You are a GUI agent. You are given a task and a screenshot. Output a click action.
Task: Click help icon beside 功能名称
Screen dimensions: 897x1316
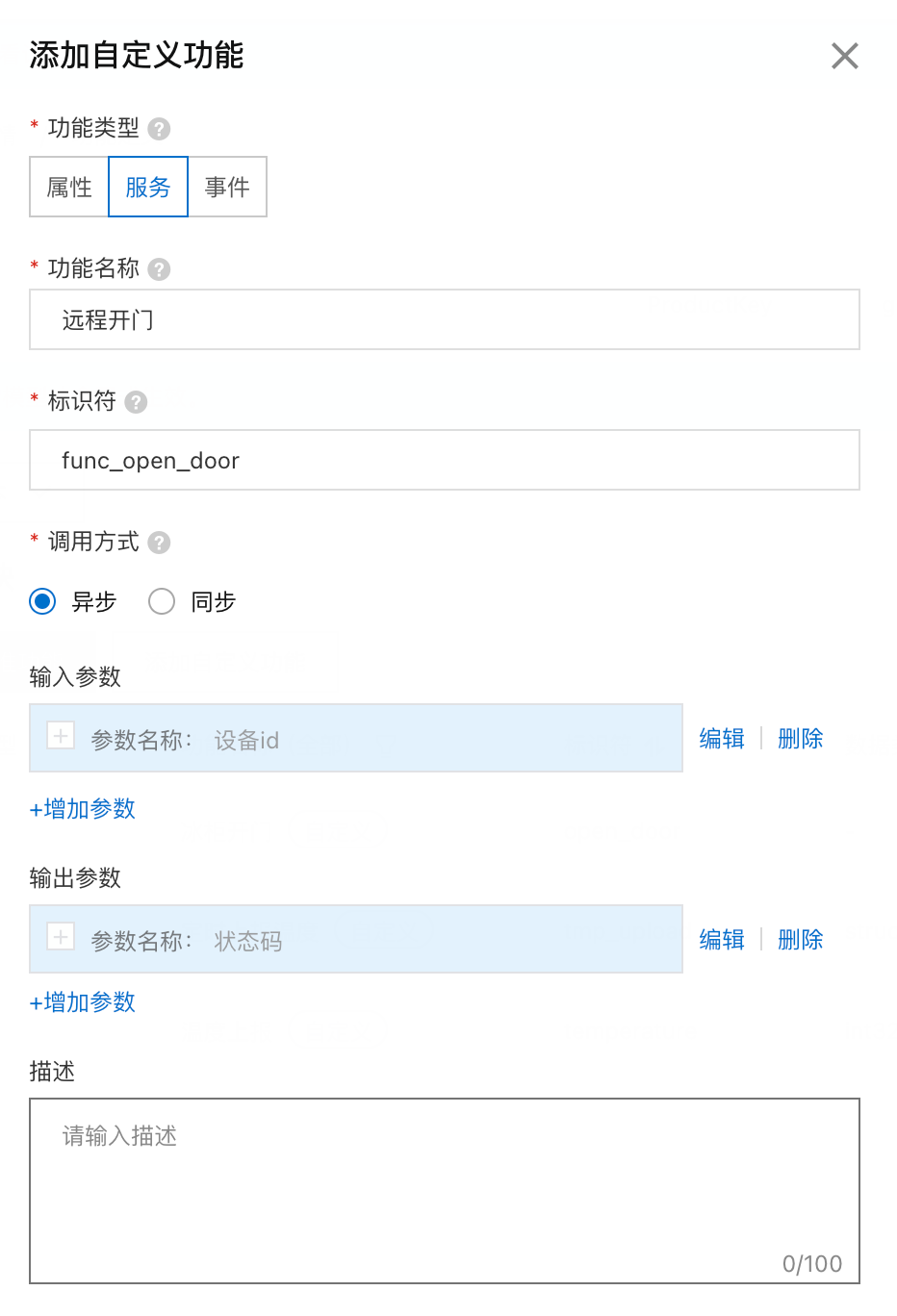tap(160, 269)
